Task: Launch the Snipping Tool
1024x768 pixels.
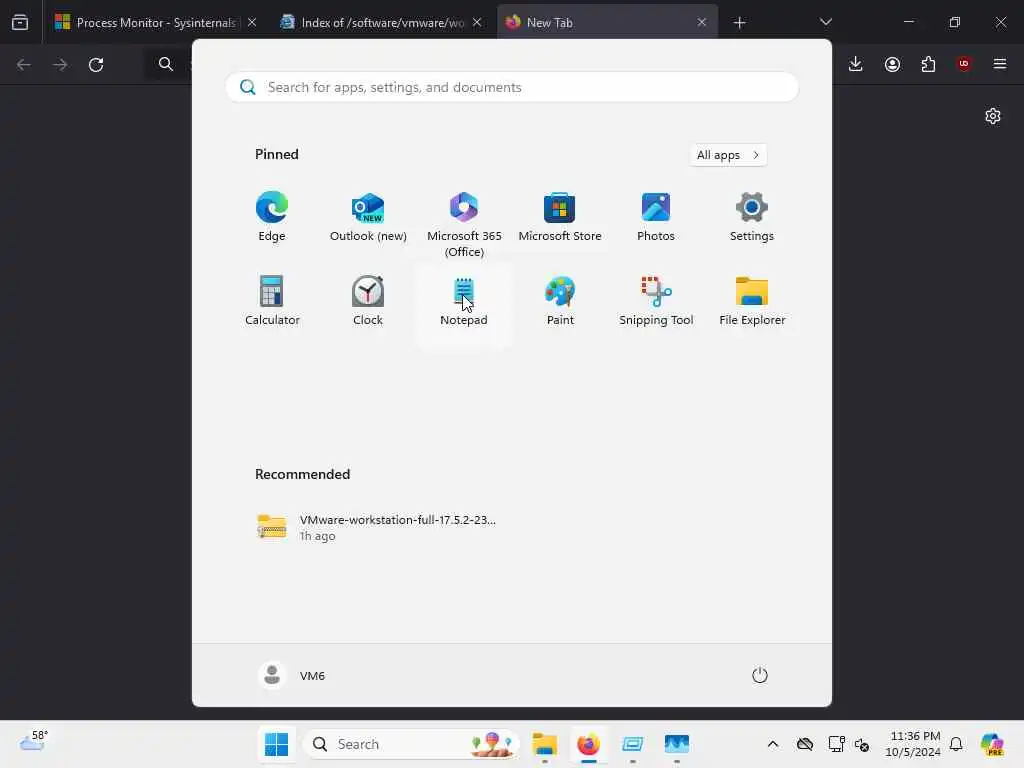Action: [656, 301]
